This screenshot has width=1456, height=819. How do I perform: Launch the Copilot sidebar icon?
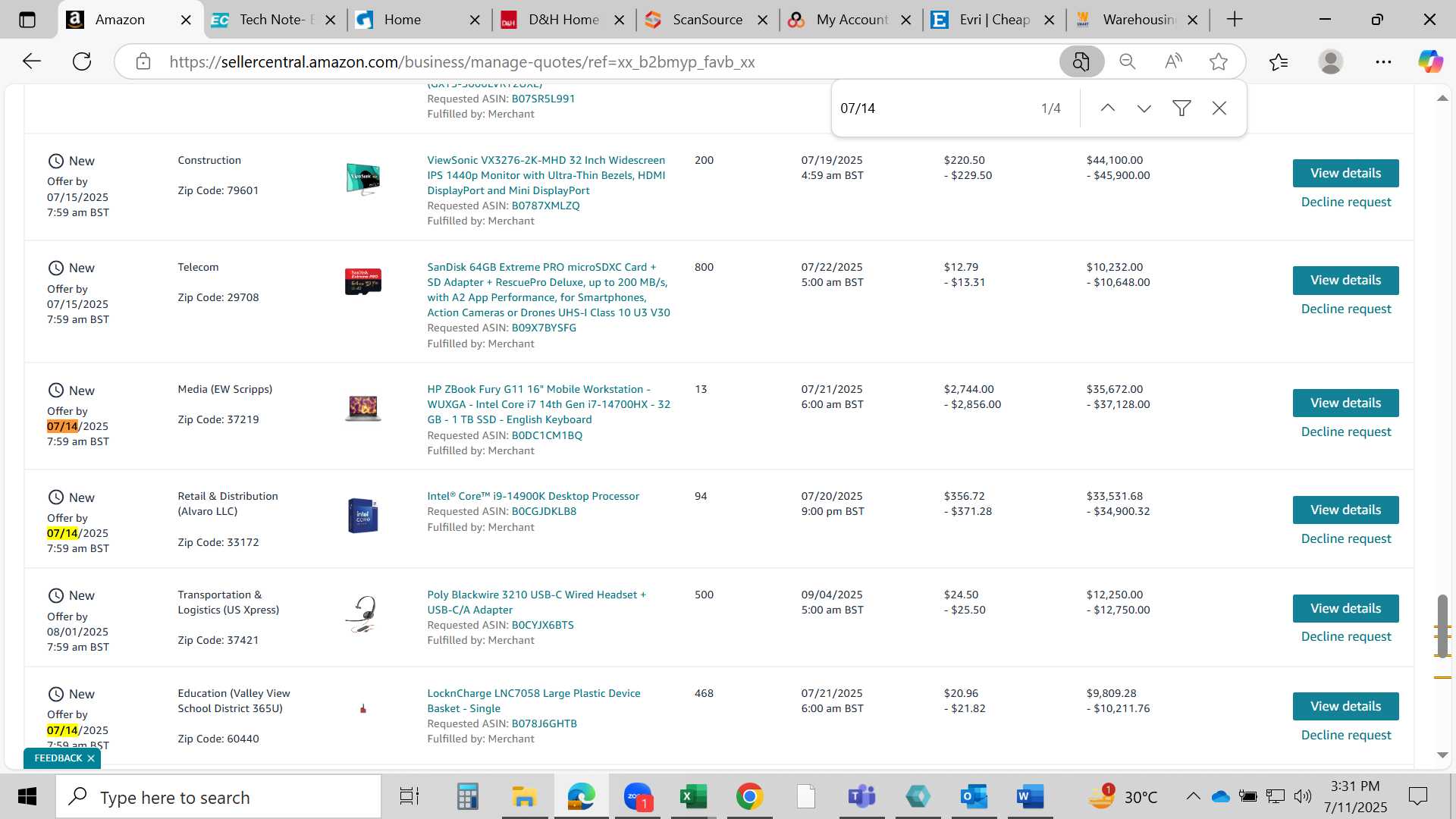[x=1430, y=61]
